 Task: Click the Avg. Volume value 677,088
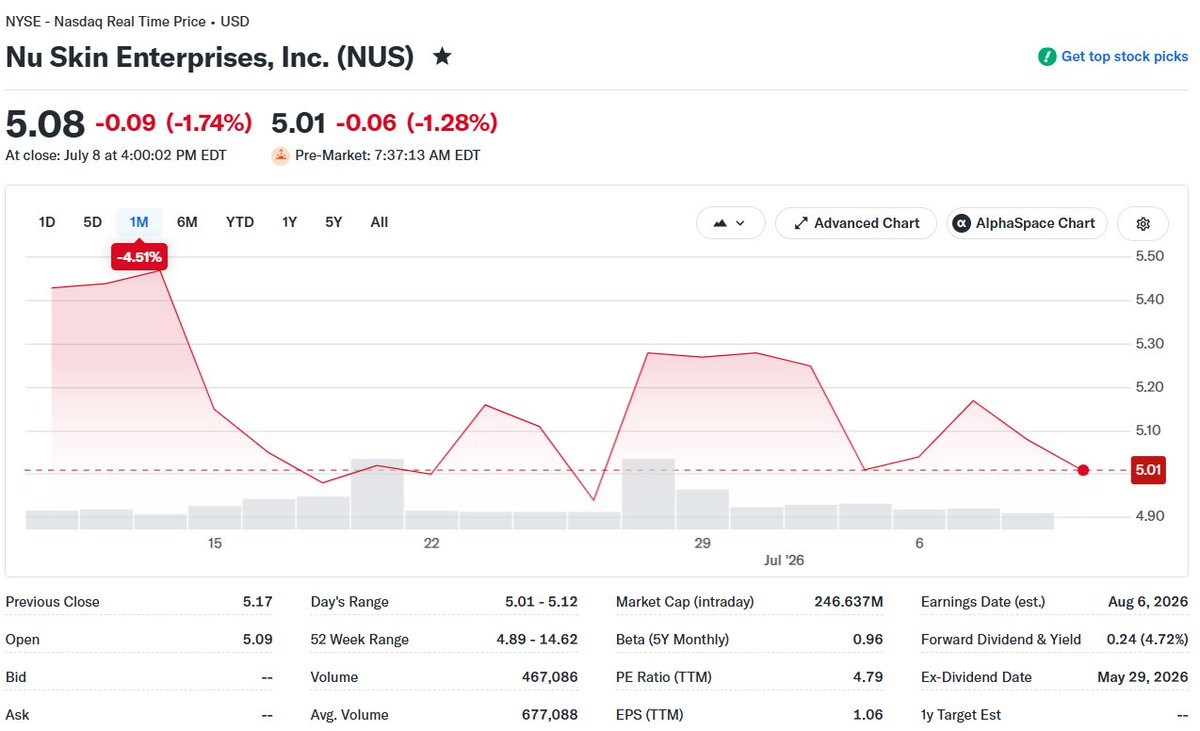coord(550,715)
